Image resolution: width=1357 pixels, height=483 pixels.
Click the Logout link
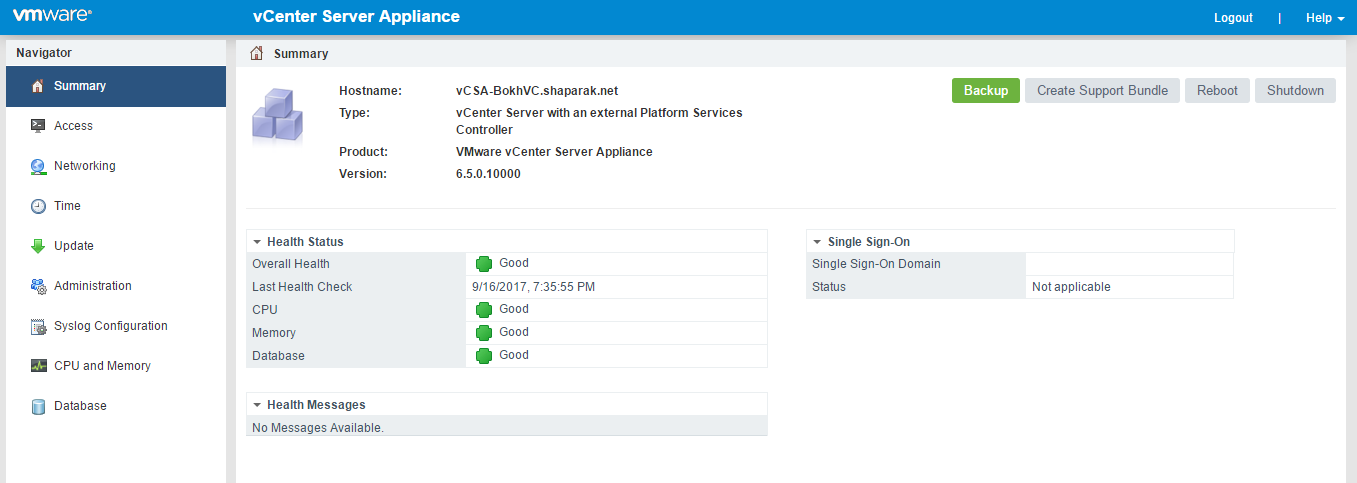pyautogui.click(x=1233, y=18)
